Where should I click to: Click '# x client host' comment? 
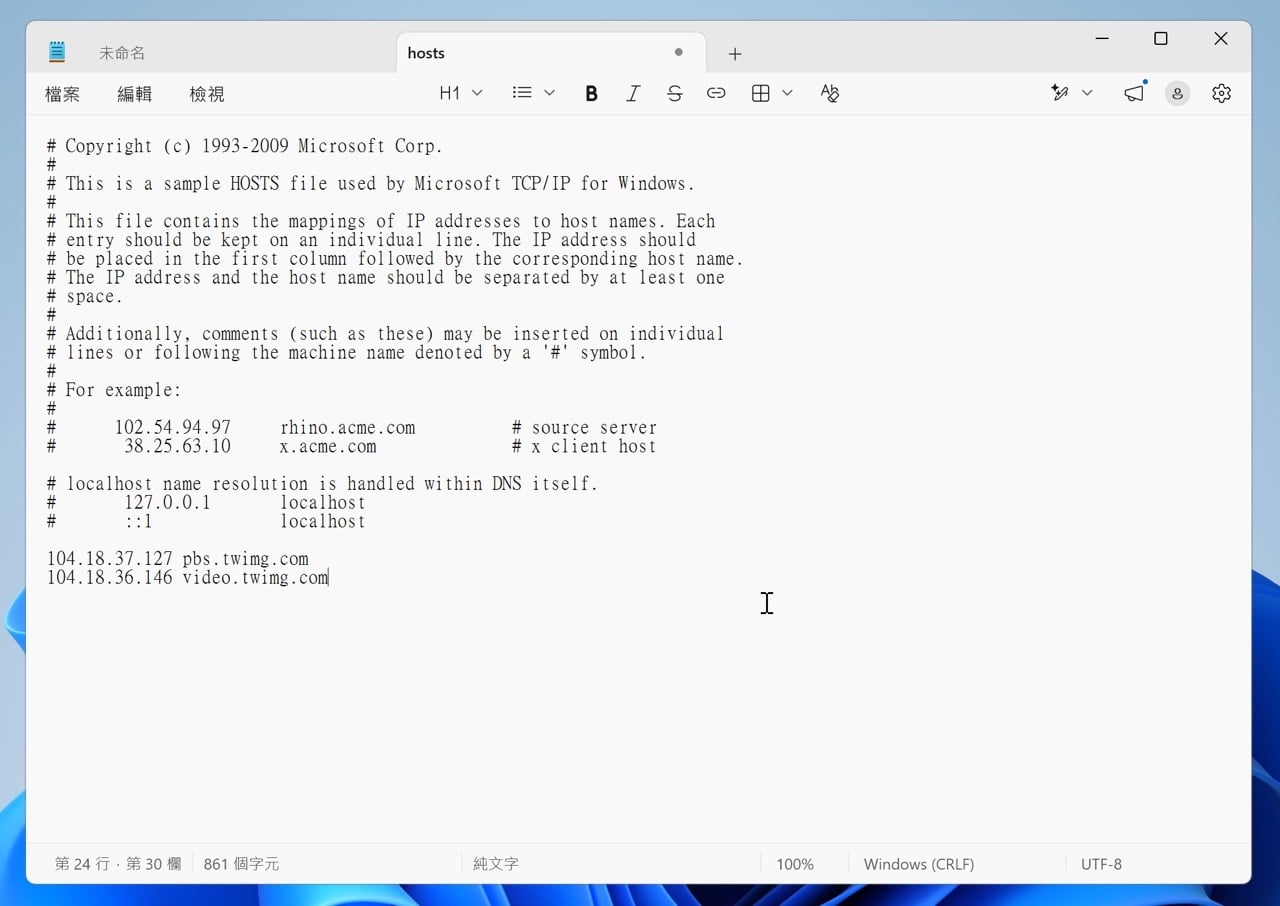584,447
